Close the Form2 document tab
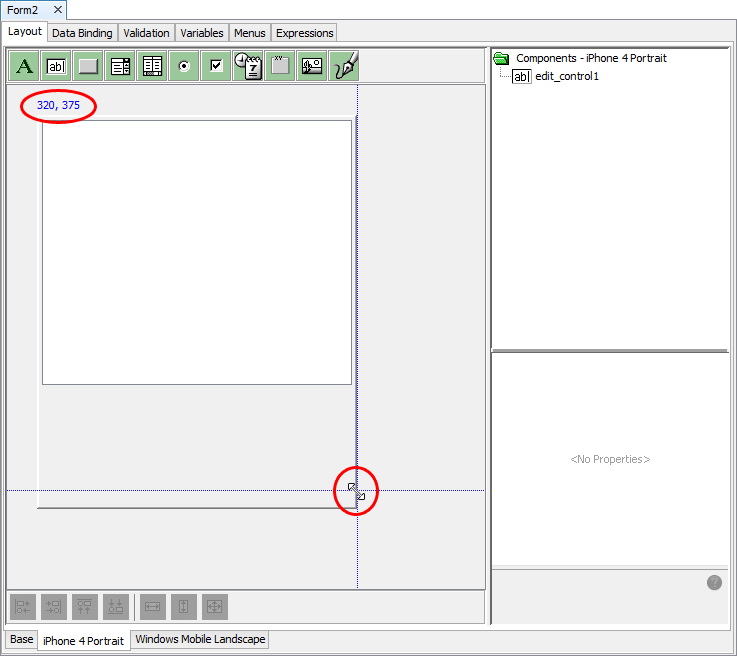Viewport: 737px width, 656px height. (57, 9)
